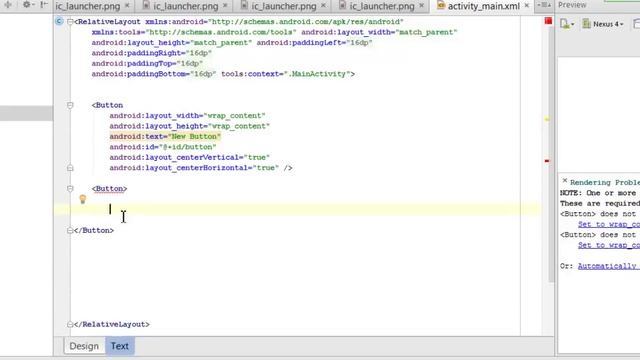
Task: Toggle the fold marker at layout_centerHorizontal line
Action: (x=70, y=168)
